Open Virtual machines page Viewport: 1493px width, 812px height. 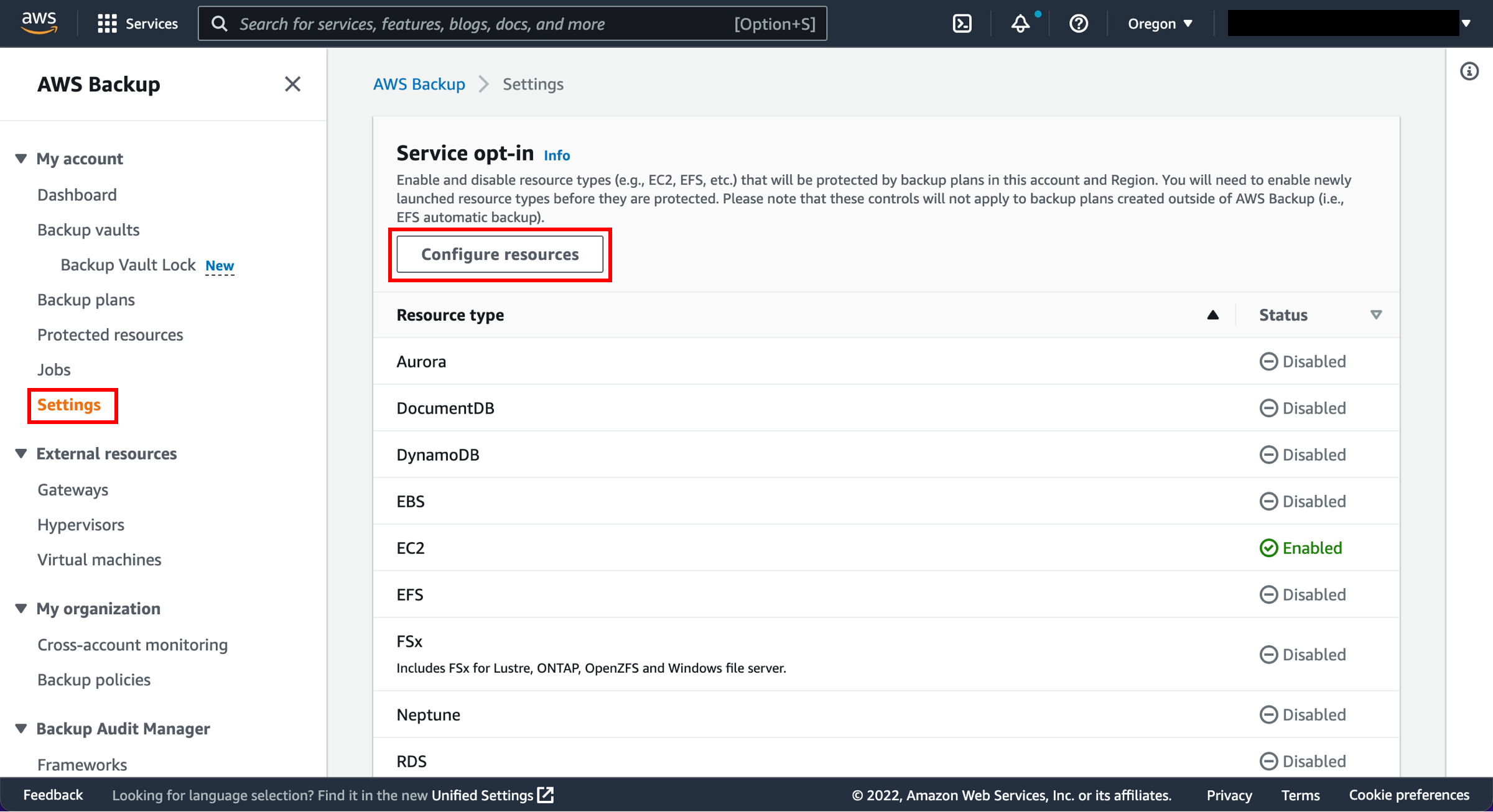click(x=100, y=560)
